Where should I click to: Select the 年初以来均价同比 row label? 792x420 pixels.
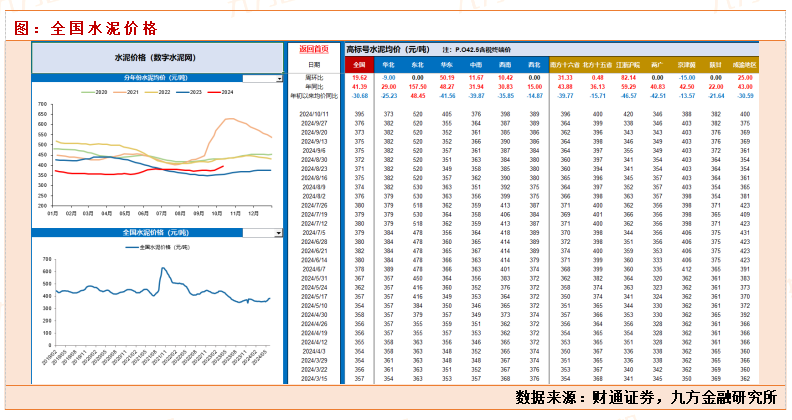pos(314,96)
